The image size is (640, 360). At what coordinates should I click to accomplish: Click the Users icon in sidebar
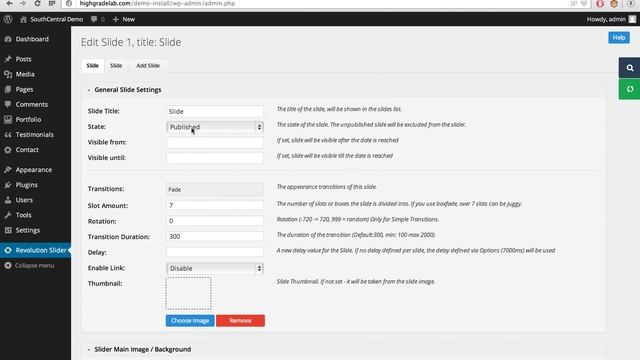(8, 200)
